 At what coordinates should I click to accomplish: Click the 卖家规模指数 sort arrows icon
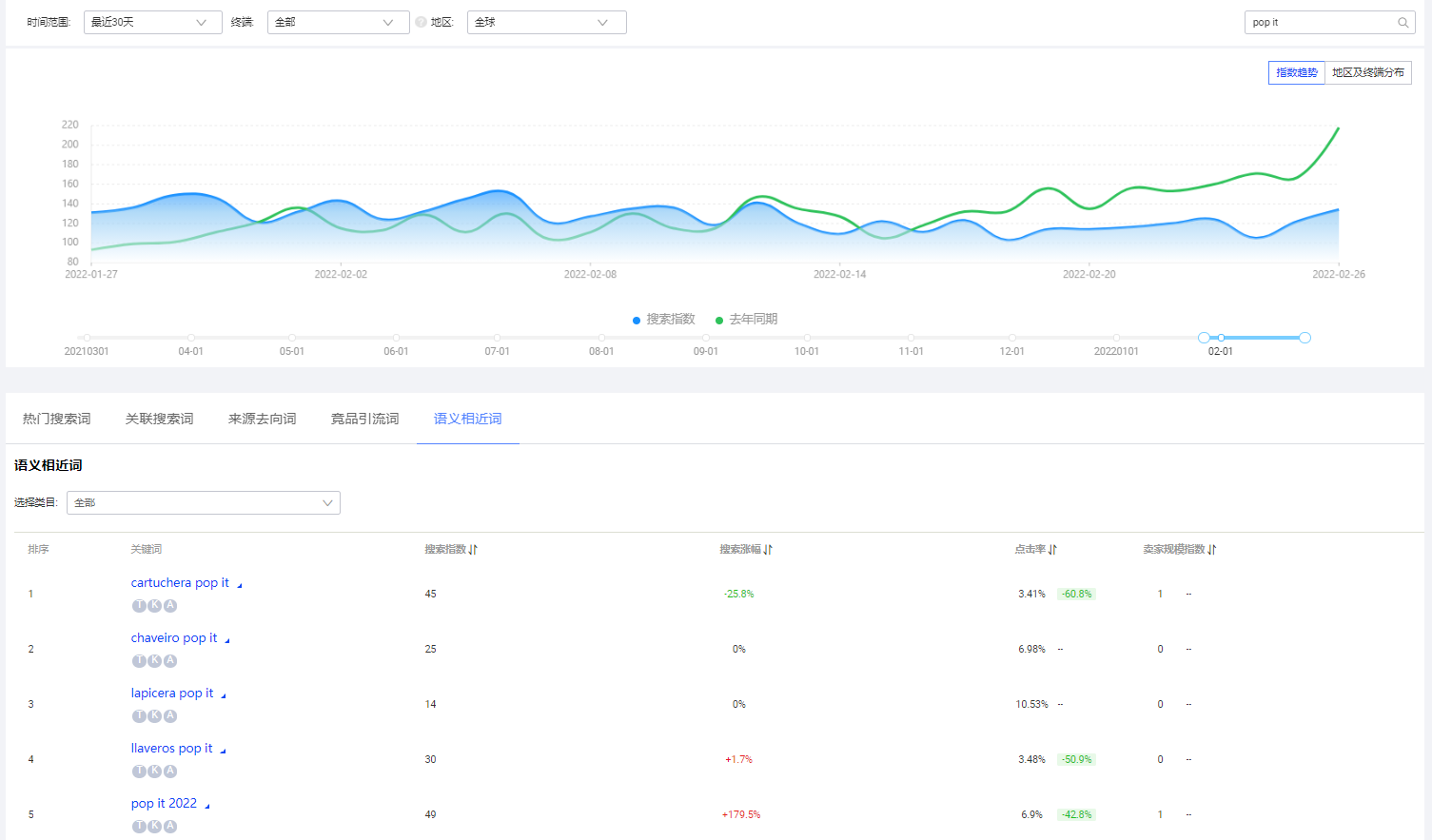1211,550
